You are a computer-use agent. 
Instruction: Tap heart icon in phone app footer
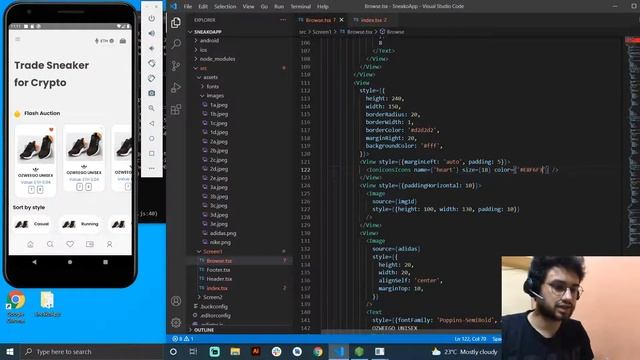[x=70, y=244]
